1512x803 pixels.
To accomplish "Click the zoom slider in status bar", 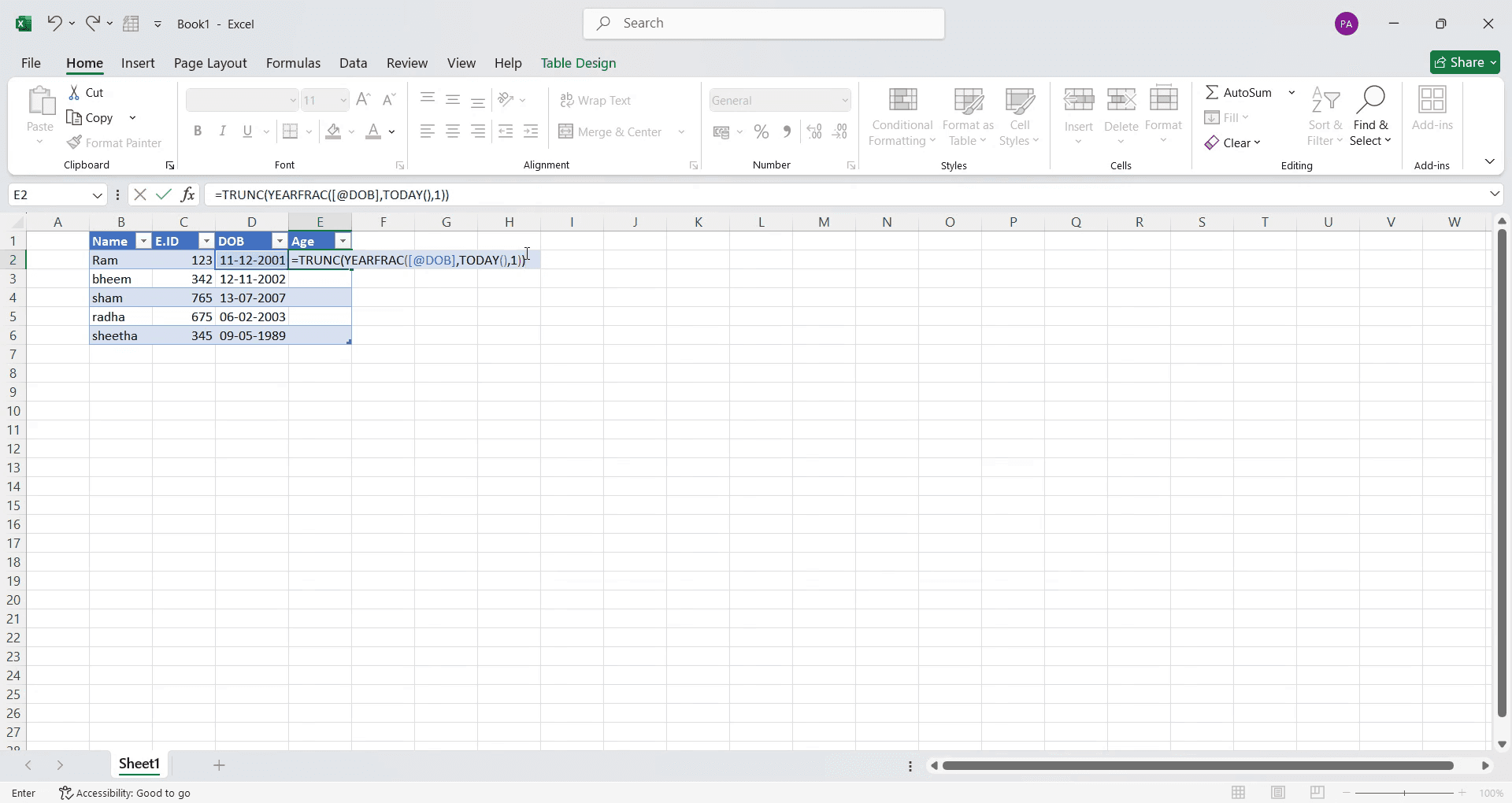I will (x=1404, y=793).
